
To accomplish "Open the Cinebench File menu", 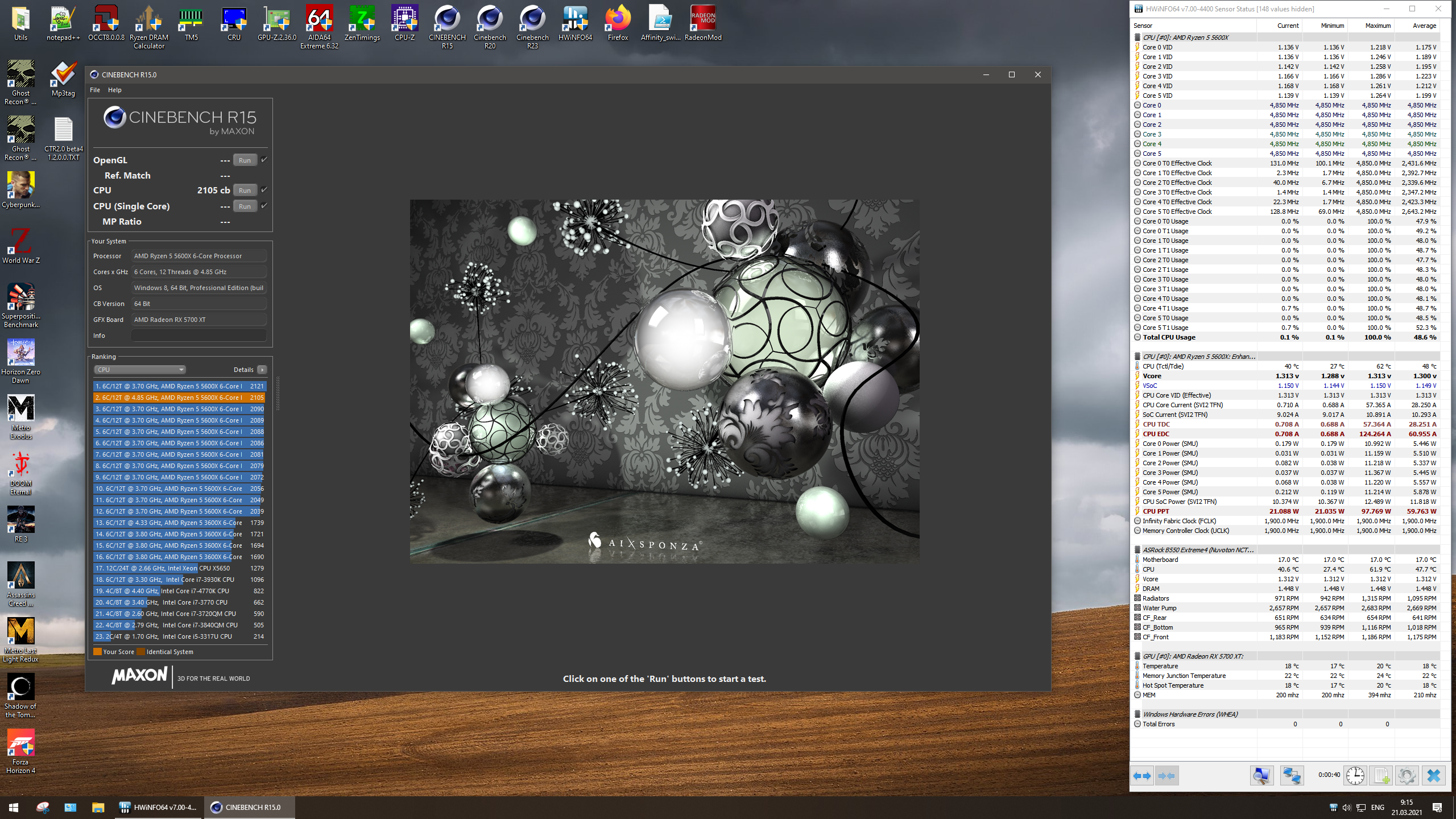I will coord(95,90).
